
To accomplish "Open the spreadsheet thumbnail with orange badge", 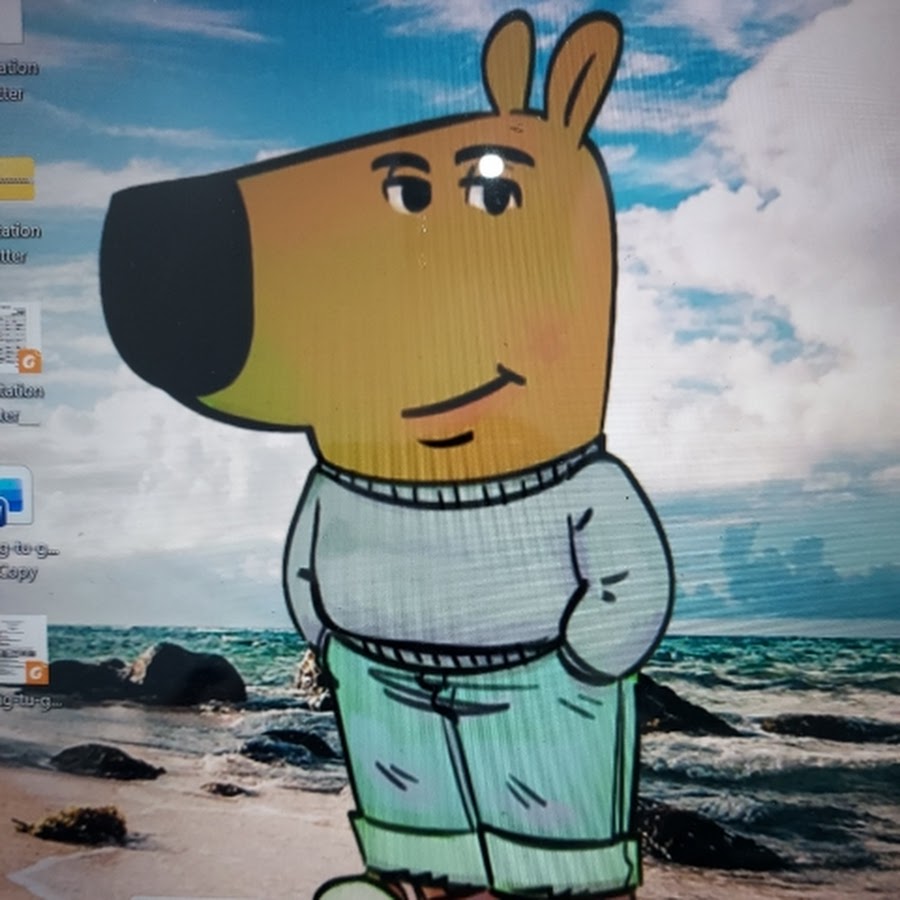I will point(18,335).
